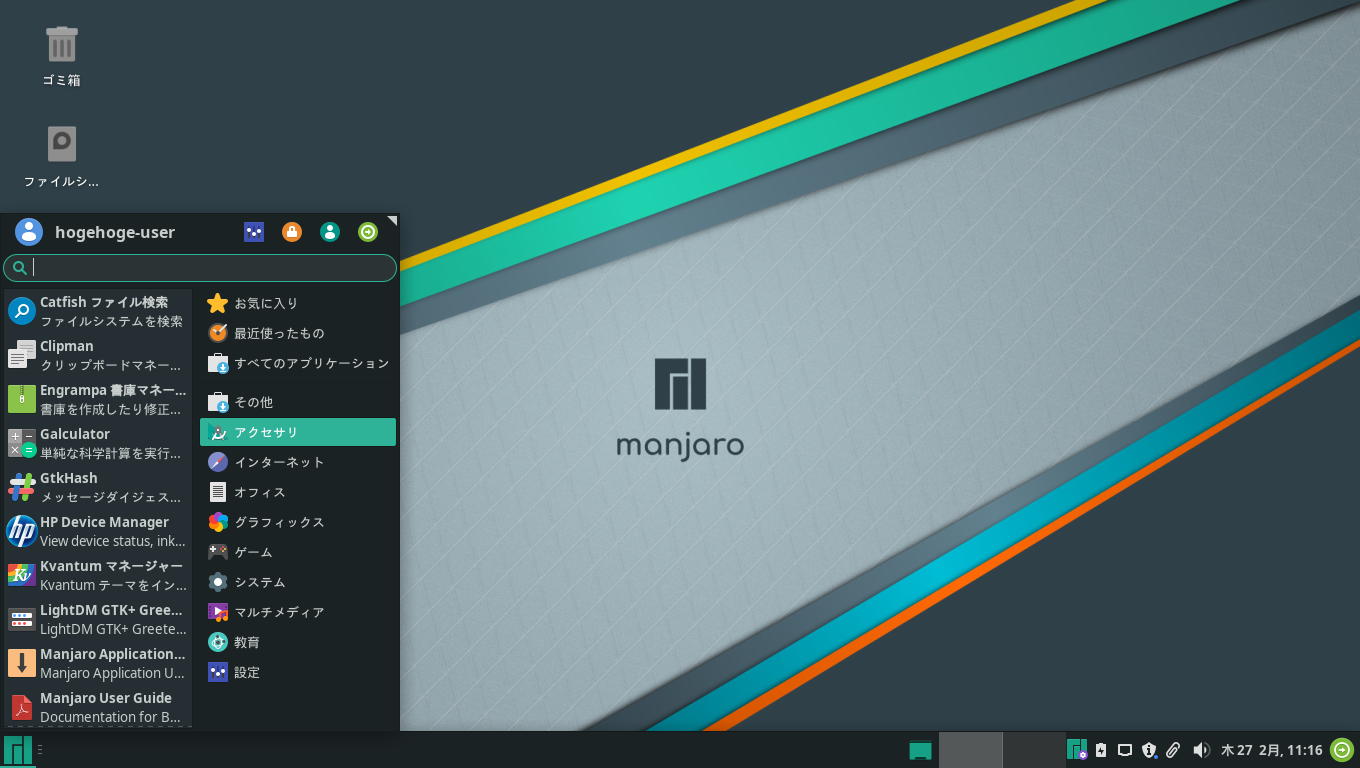Open GtkHash application
The width and height of the screenshot is (1360, 768).
97,487
